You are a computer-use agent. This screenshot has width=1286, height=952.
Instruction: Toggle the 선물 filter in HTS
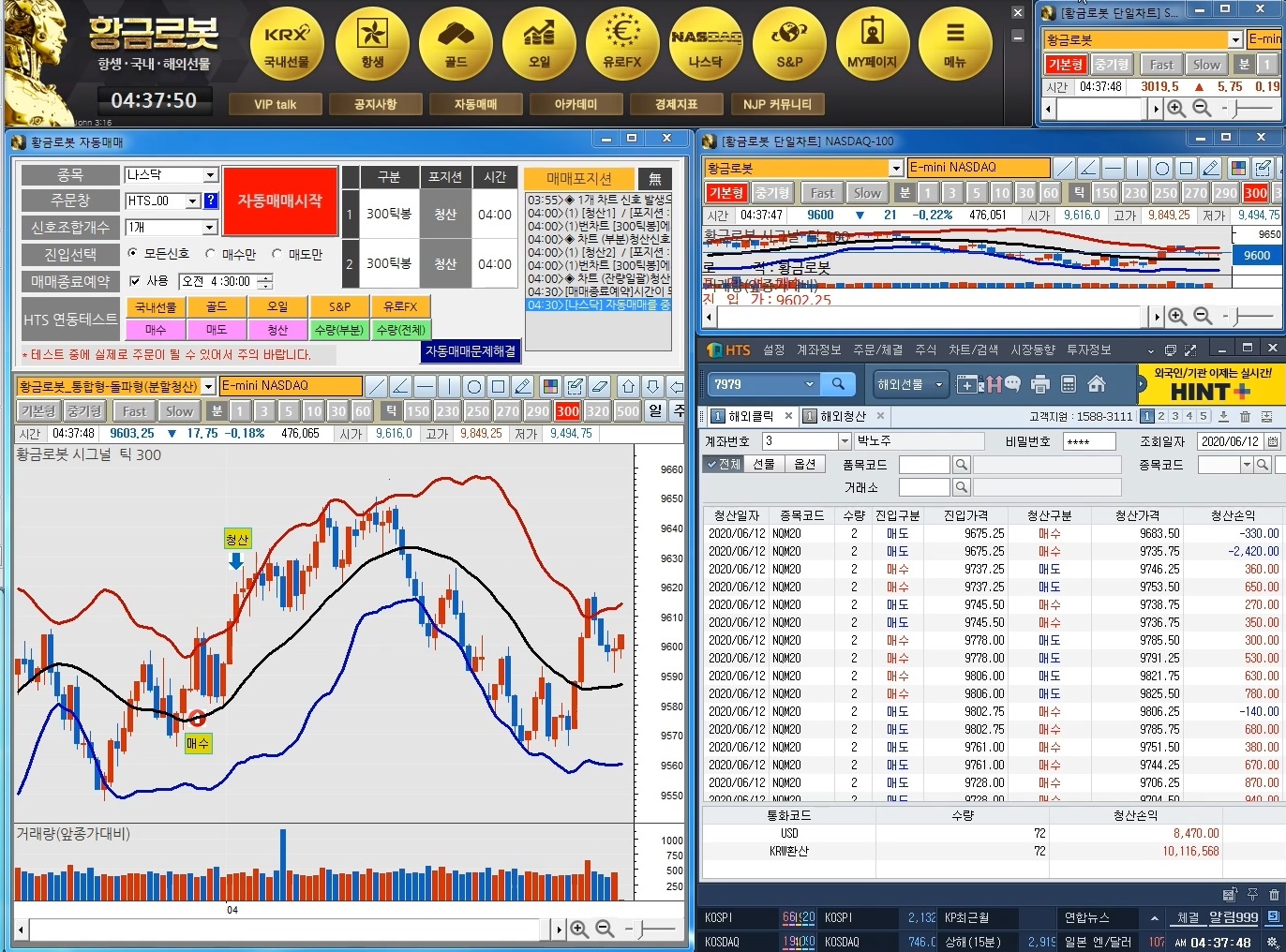[764, 464]
